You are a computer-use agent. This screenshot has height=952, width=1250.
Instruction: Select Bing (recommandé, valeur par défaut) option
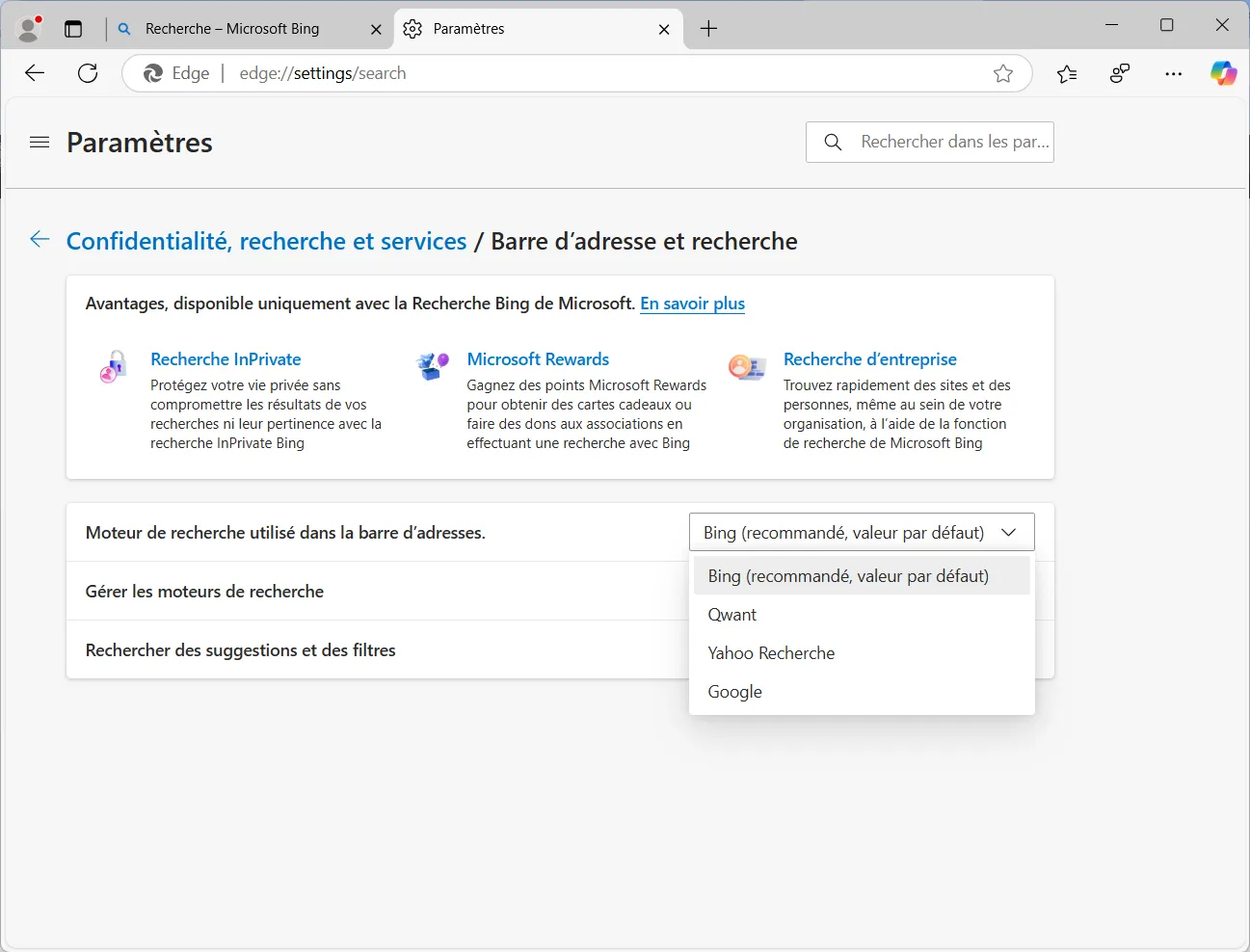[x=862, y=576]
